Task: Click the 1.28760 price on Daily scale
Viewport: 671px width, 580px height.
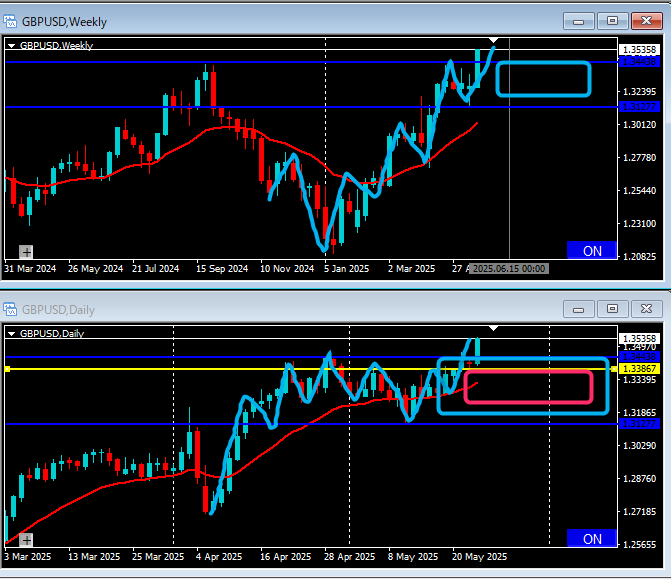Action: coord(639,479)
